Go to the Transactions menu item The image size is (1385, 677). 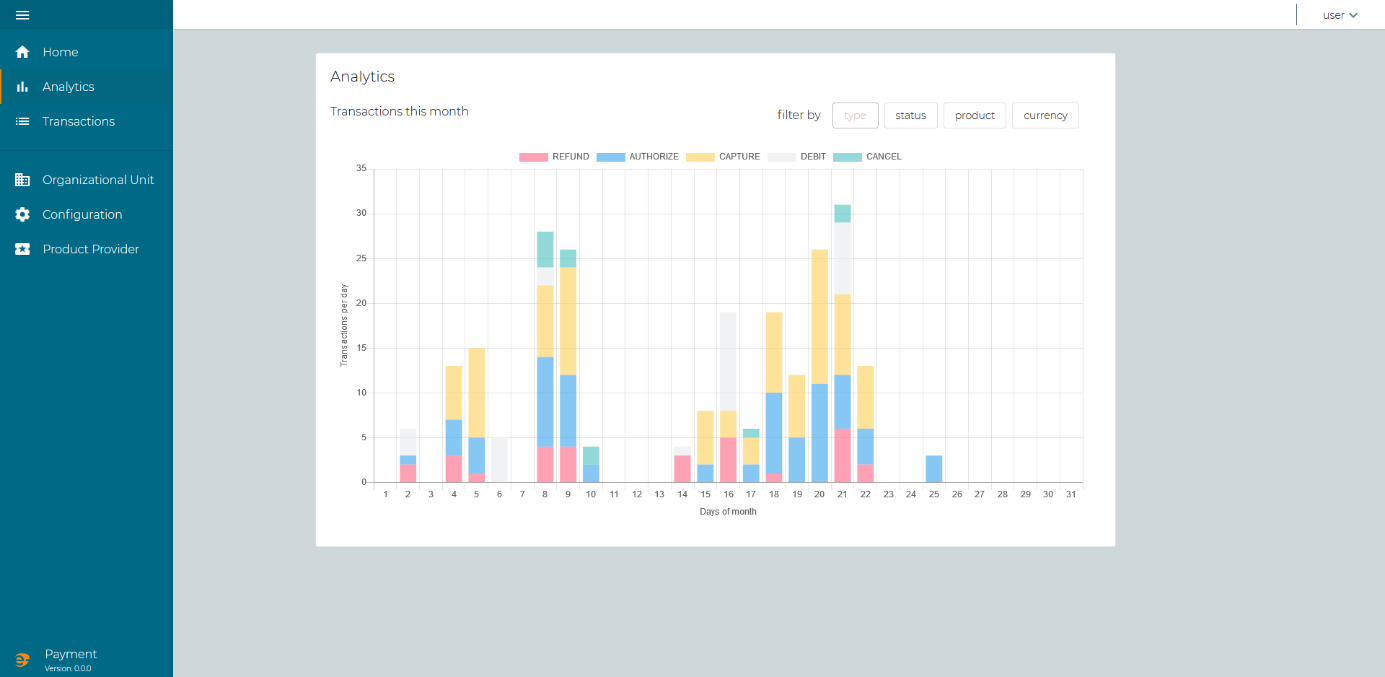pyautogui.click(x=78, y=121)
